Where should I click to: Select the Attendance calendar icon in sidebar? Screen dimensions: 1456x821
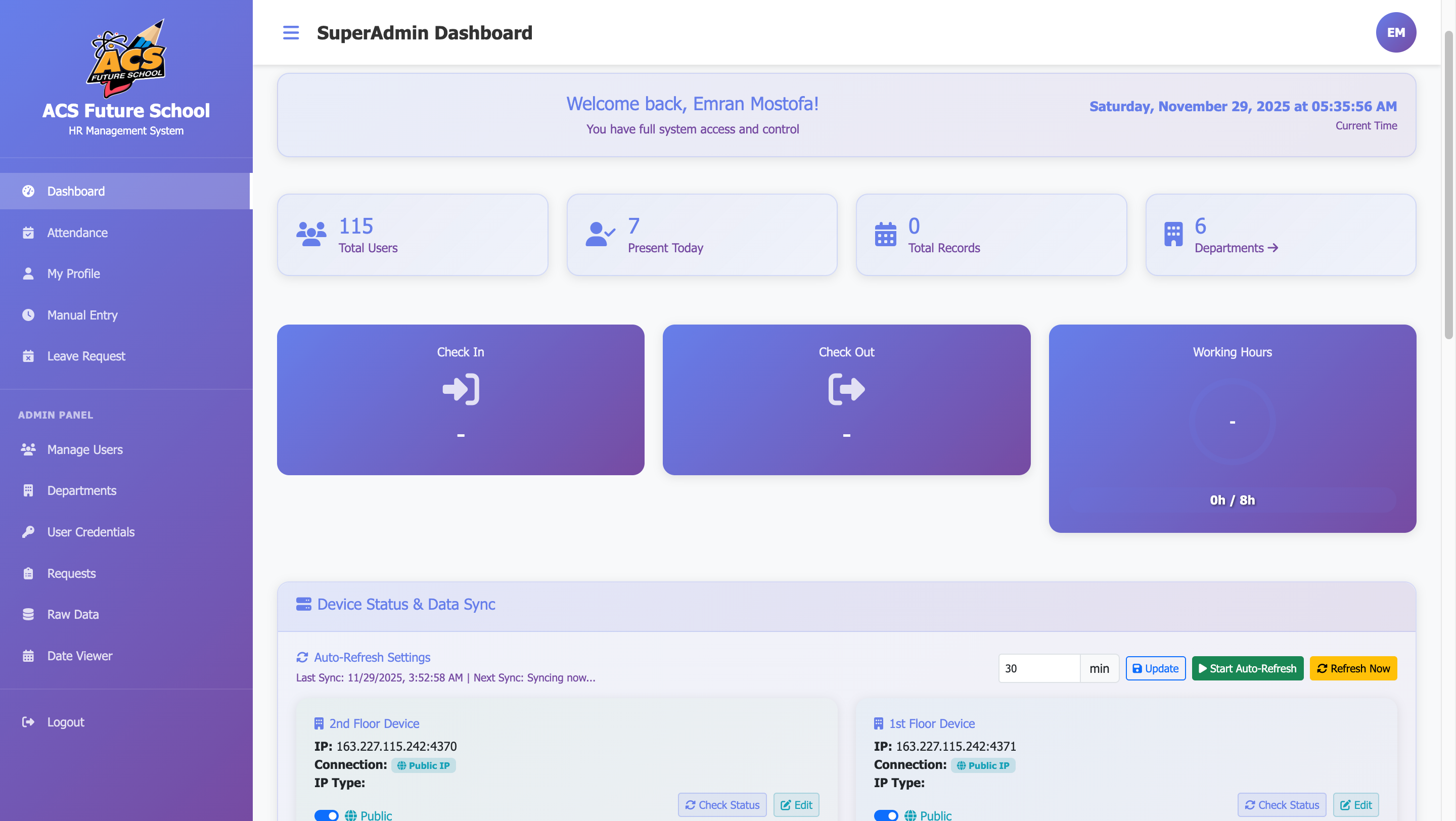28,232
